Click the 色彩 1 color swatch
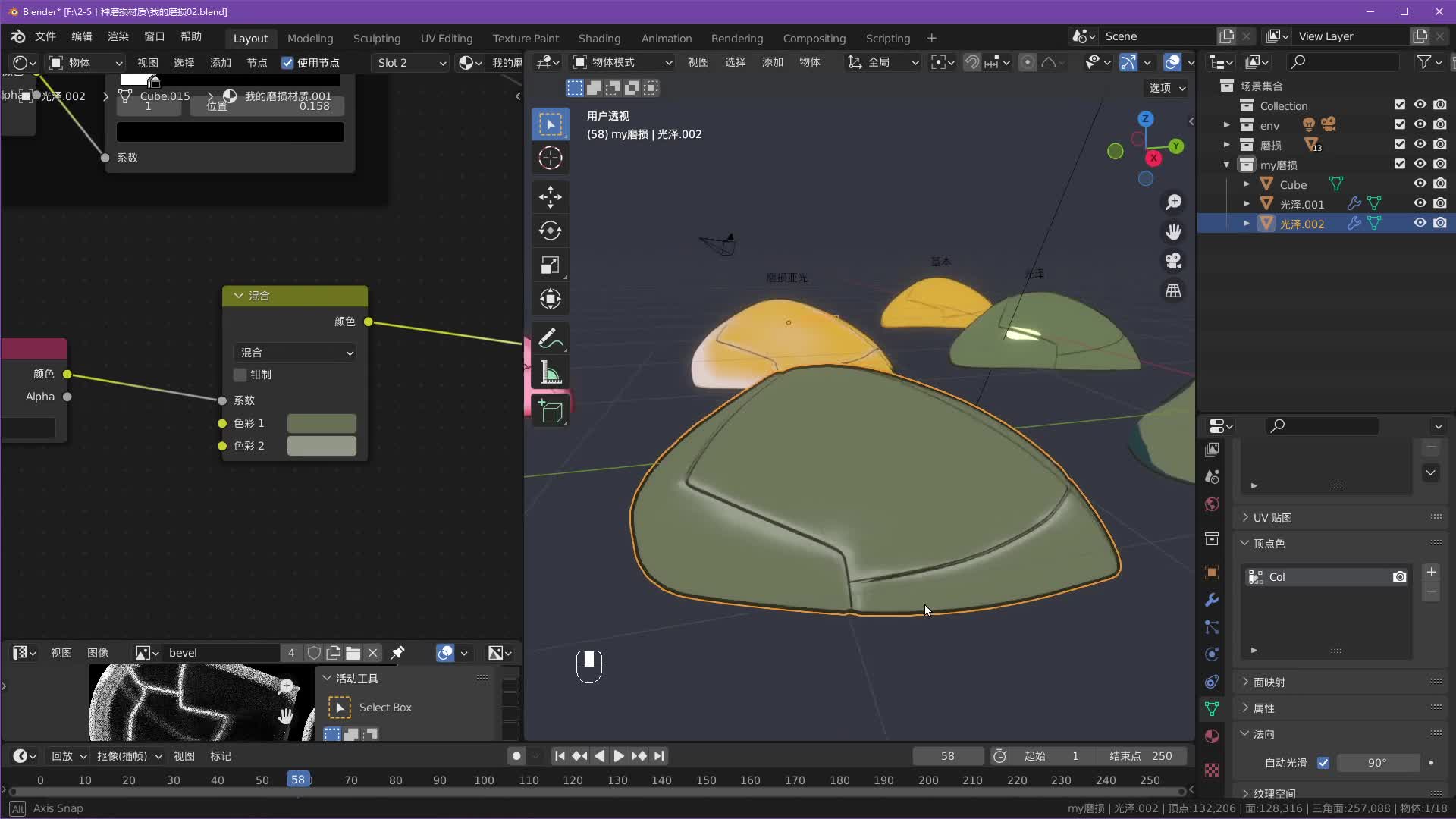The image size is (1456, 819). pos(322,423)
